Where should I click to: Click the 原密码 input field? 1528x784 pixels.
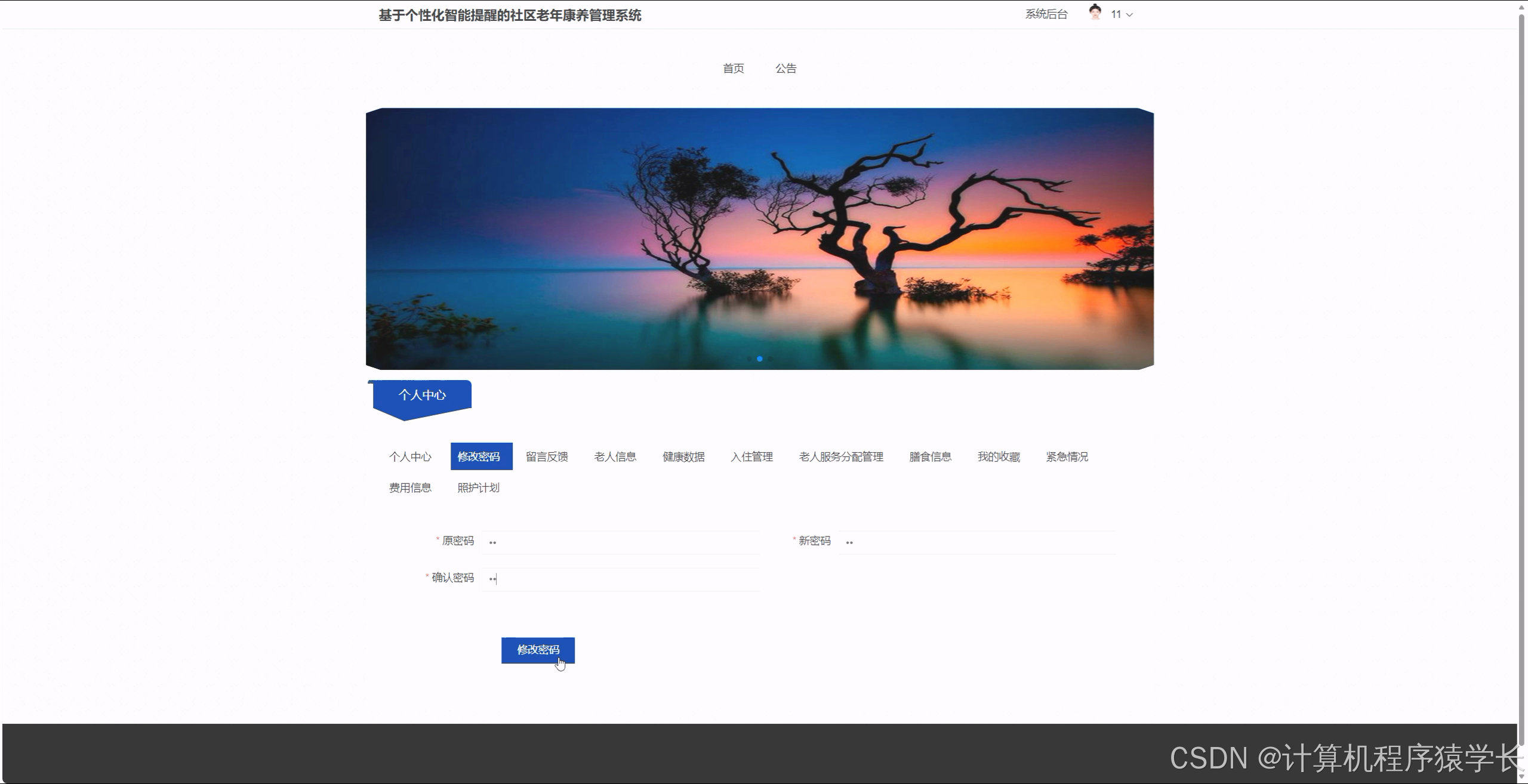[x=621, y=541]
